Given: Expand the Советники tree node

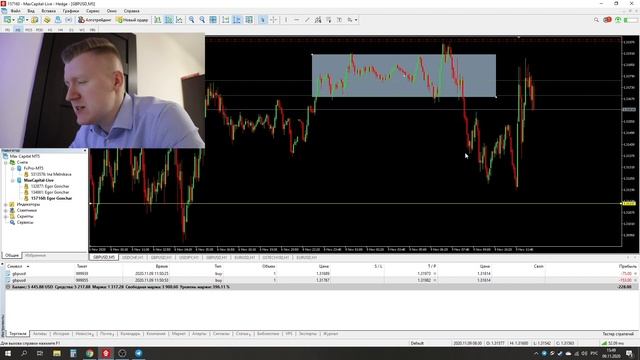Looking at the screenshot, I should [x=6, y=211].
